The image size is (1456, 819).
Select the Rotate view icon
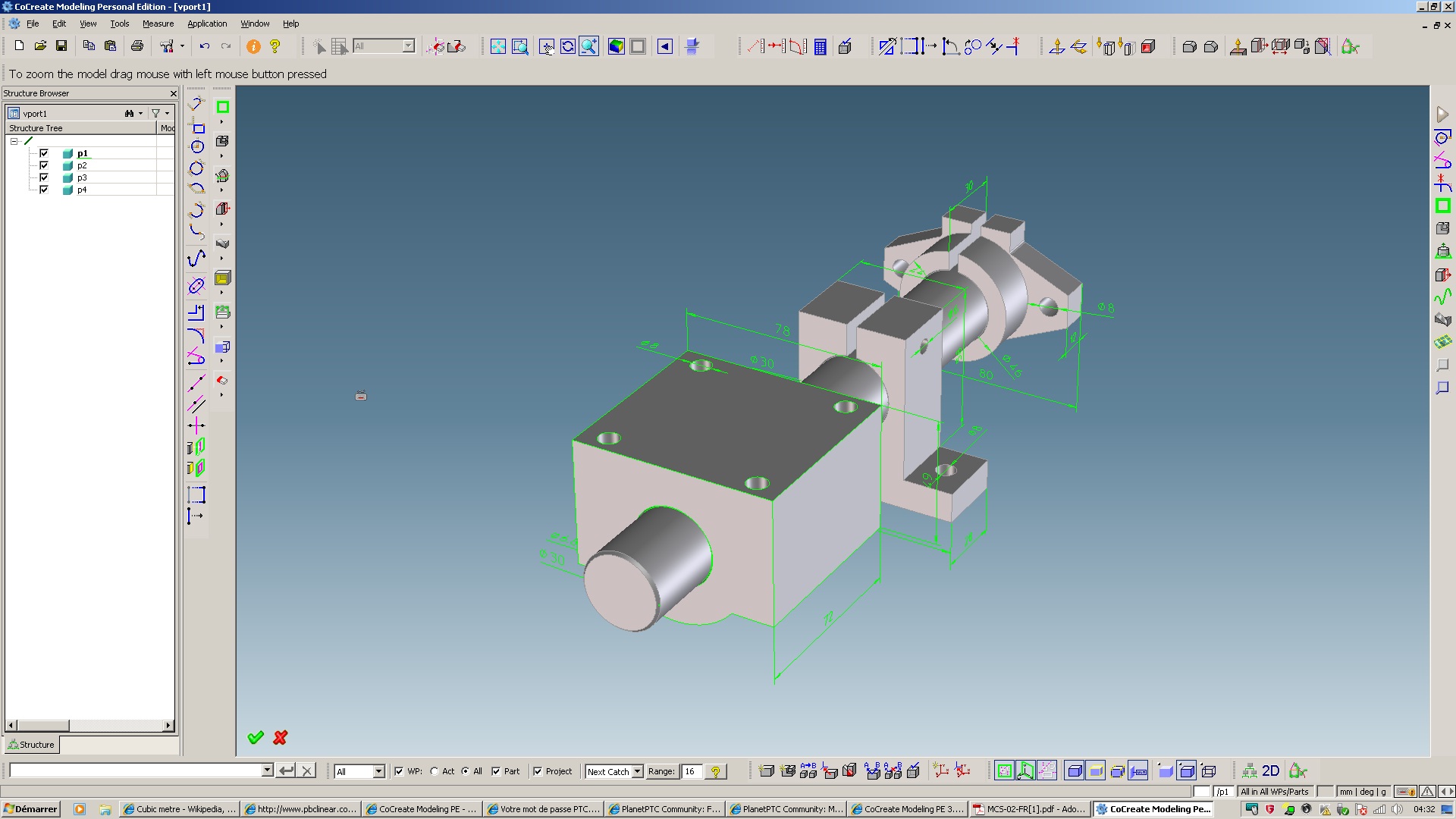pos(568,46)
